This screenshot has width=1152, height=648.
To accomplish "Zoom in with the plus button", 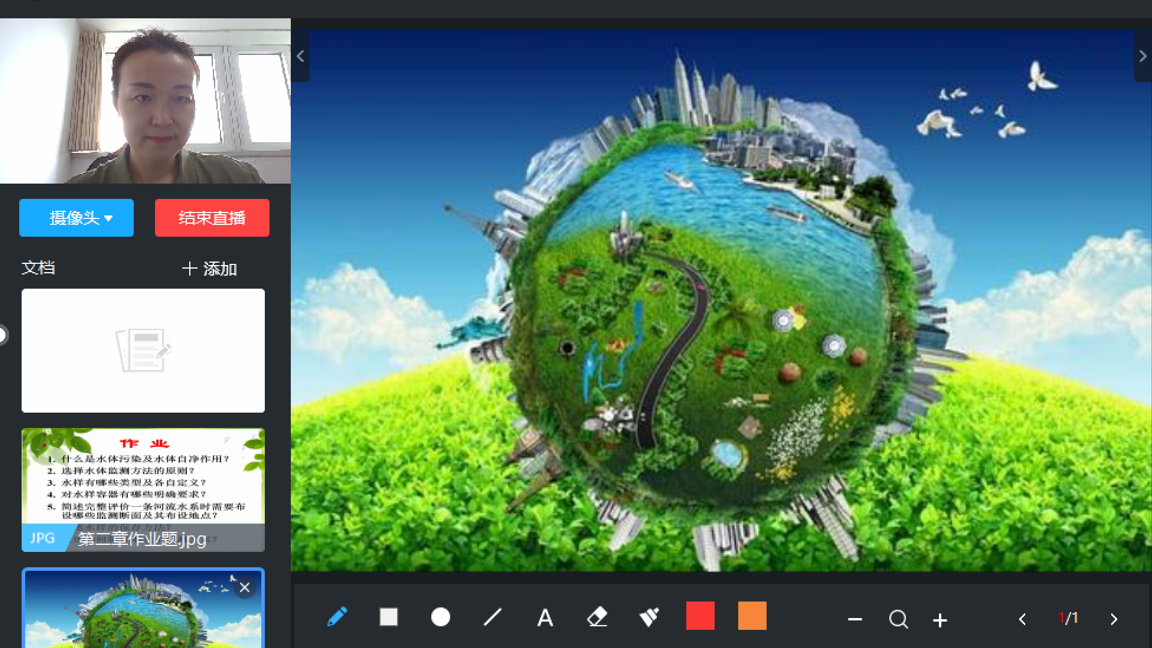I will (x=940, y=620).
